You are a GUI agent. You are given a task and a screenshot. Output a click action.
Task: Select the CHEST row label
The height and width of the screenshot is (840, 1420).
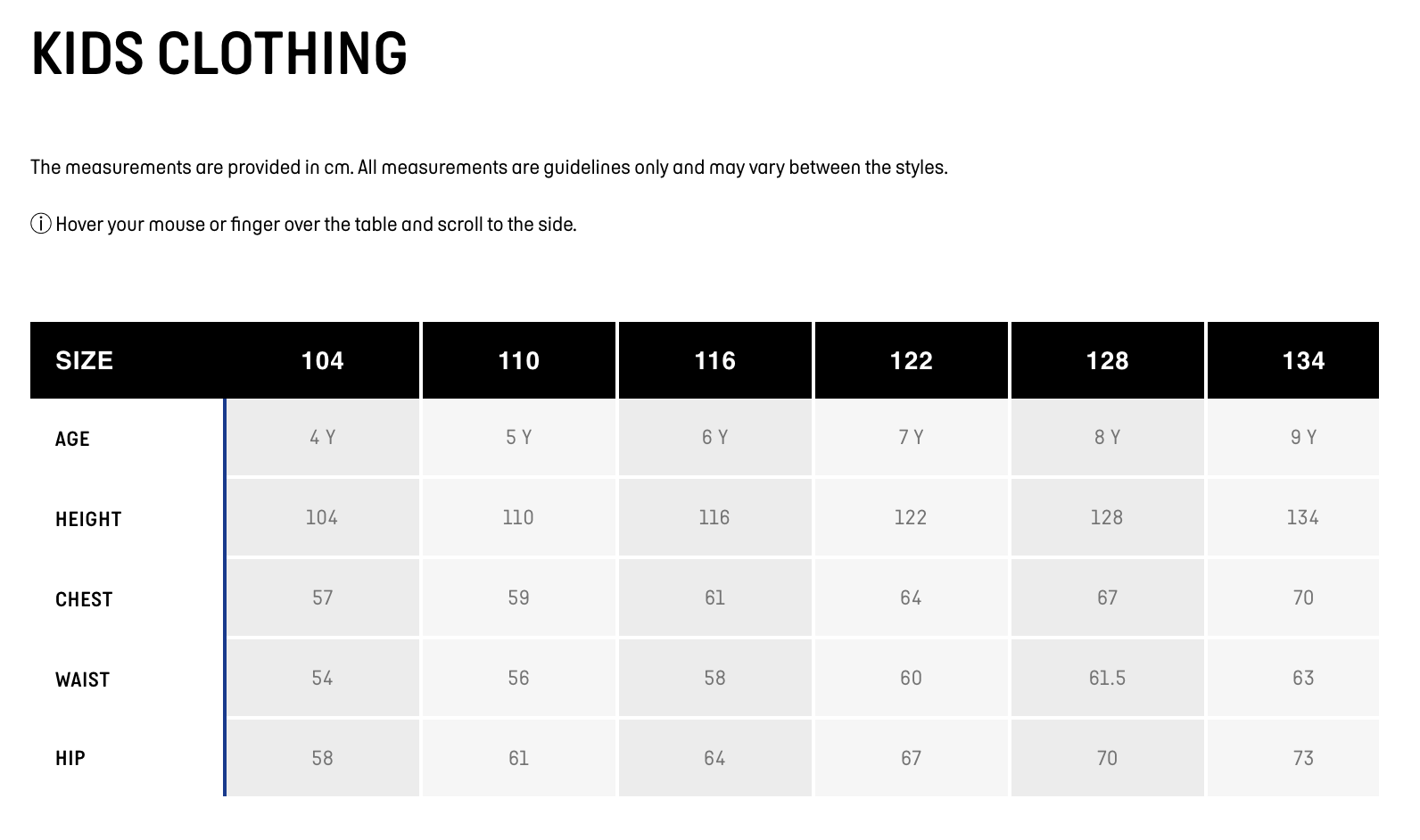click(x=84, y=599)
